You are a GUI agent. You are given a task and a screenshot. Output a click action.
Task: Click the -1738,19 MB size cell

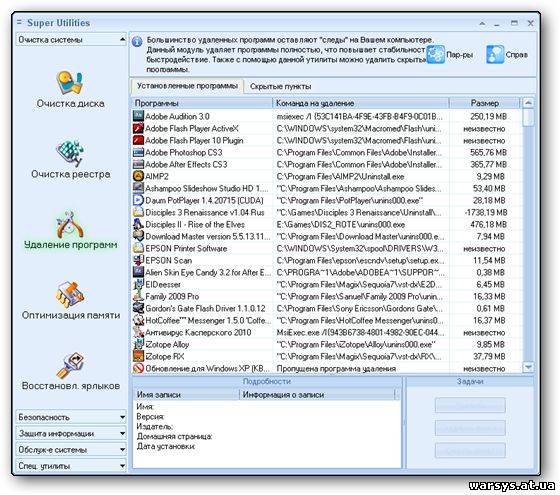(x=484, y=212)
